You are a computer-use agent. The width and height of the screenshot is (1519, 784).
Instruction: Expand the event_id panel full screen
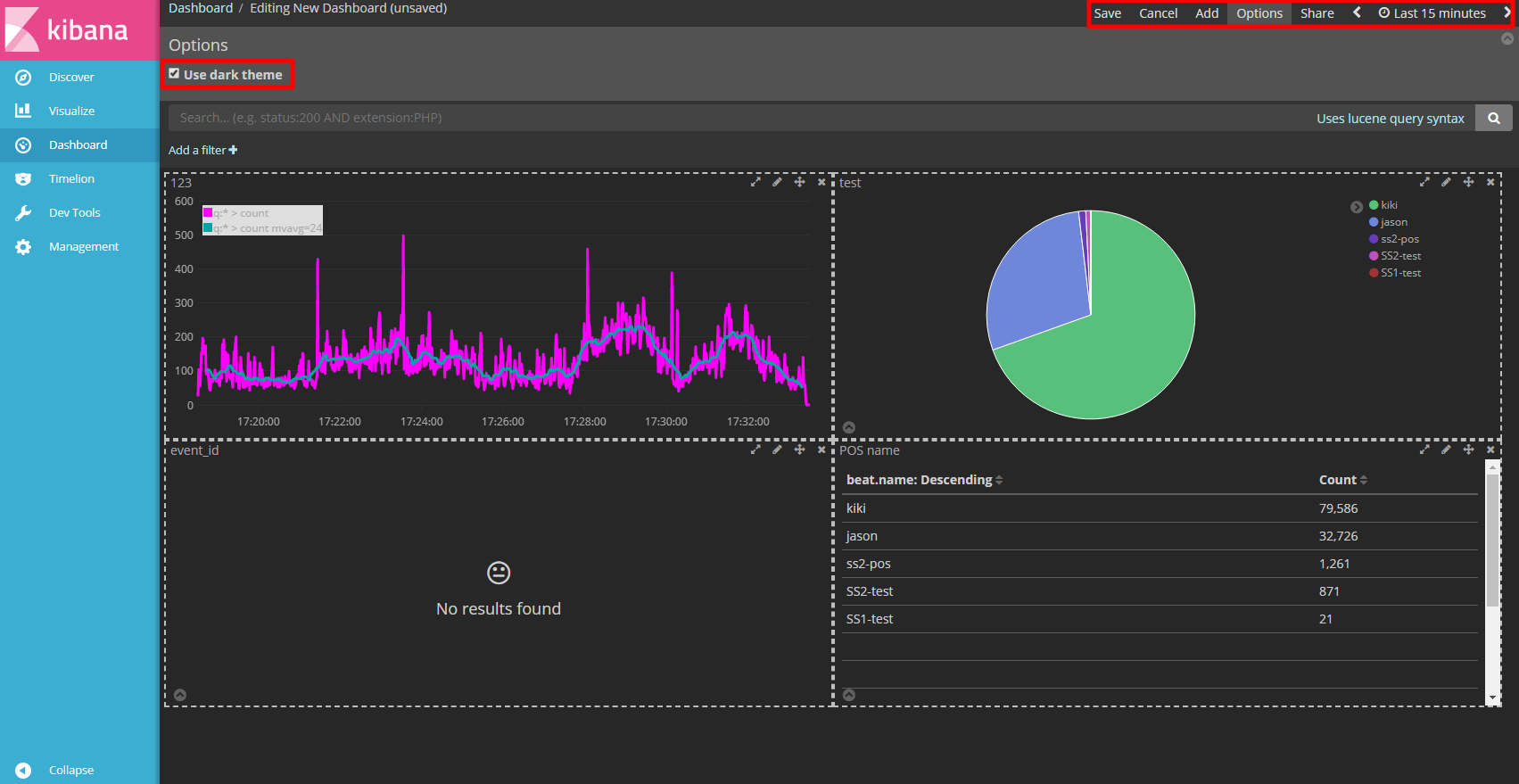tap(755, 450)
